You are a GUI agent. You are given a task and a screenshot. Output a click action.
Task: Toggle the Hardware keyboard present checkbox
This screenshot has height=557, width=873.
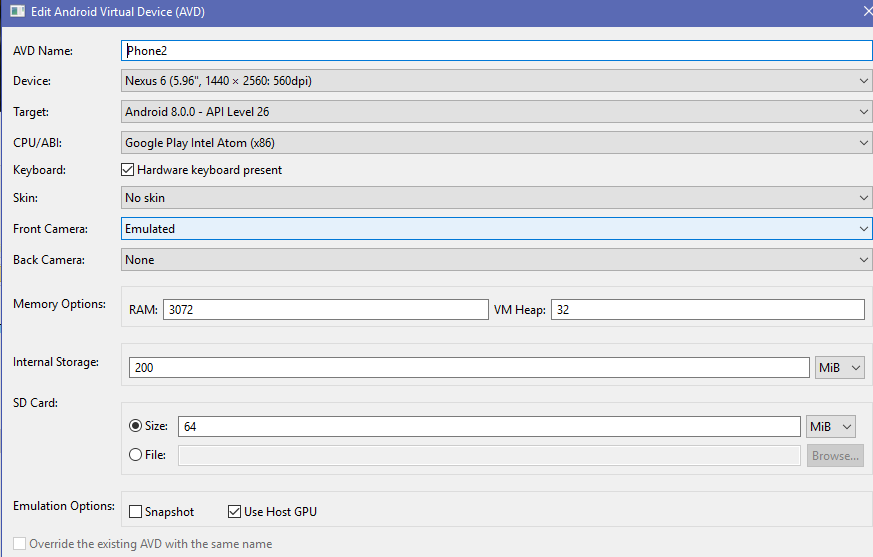127,170
